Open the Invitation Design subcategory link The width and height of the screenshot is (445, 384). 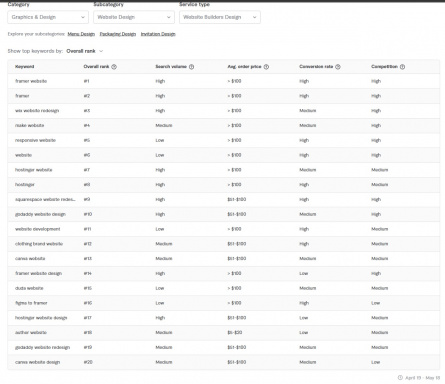tap(158, 34)
